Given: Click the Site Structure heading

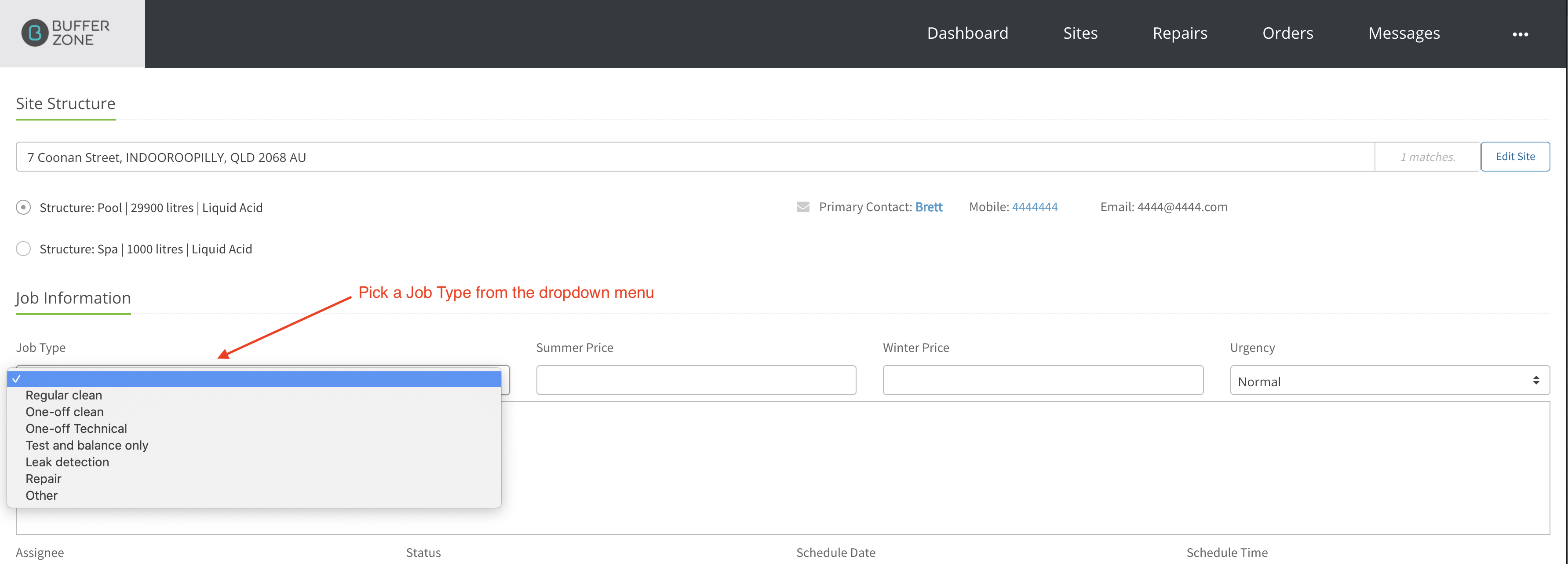Looking at the screenshot, I should 66,103.
